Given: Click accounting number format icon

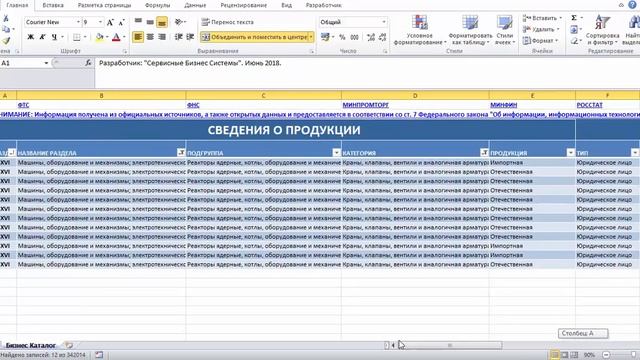Looking at the screenshot, I should tap(325, 37).
